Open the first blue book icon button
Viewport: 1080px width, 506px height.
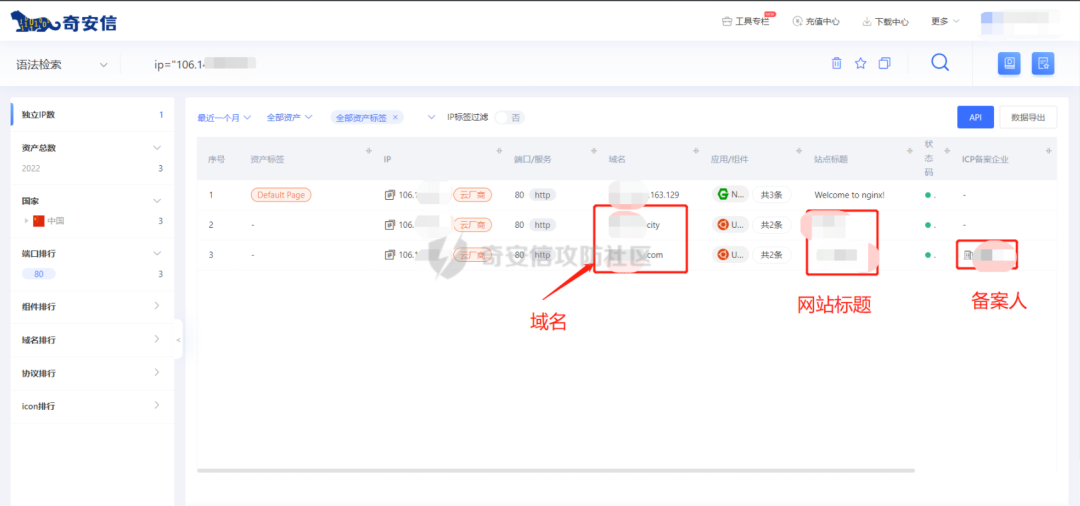(1009, 63)
